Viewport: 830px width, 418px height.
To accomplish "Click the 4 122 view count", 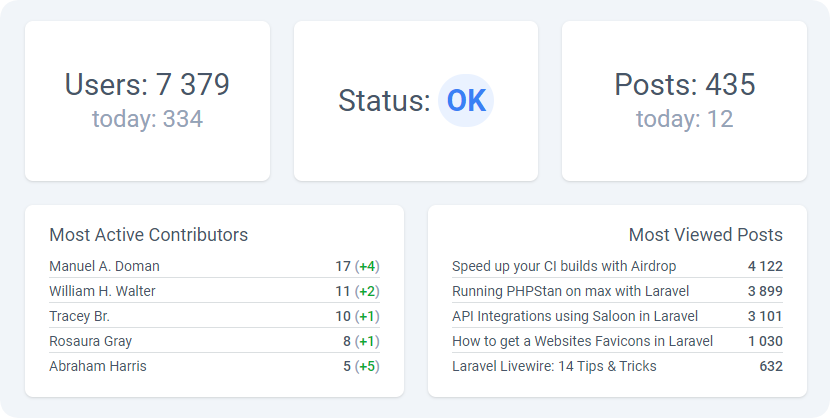I will coord(764,266).
